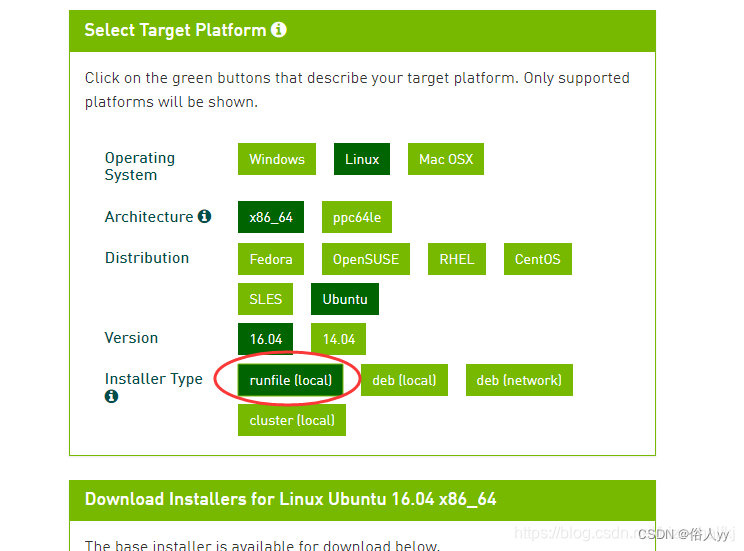744x551 pixels.
Task: Show the Architecture info tooltip icon
Action: pos(205,216)
